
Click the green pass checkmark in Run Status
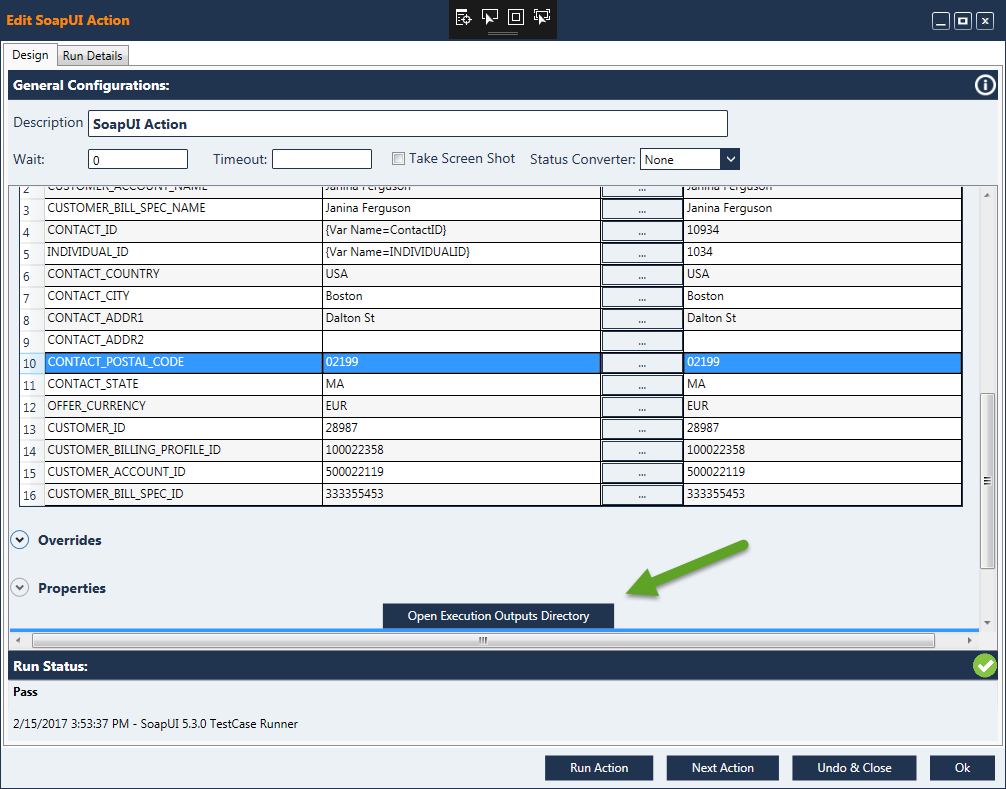[x=985, y=666]
